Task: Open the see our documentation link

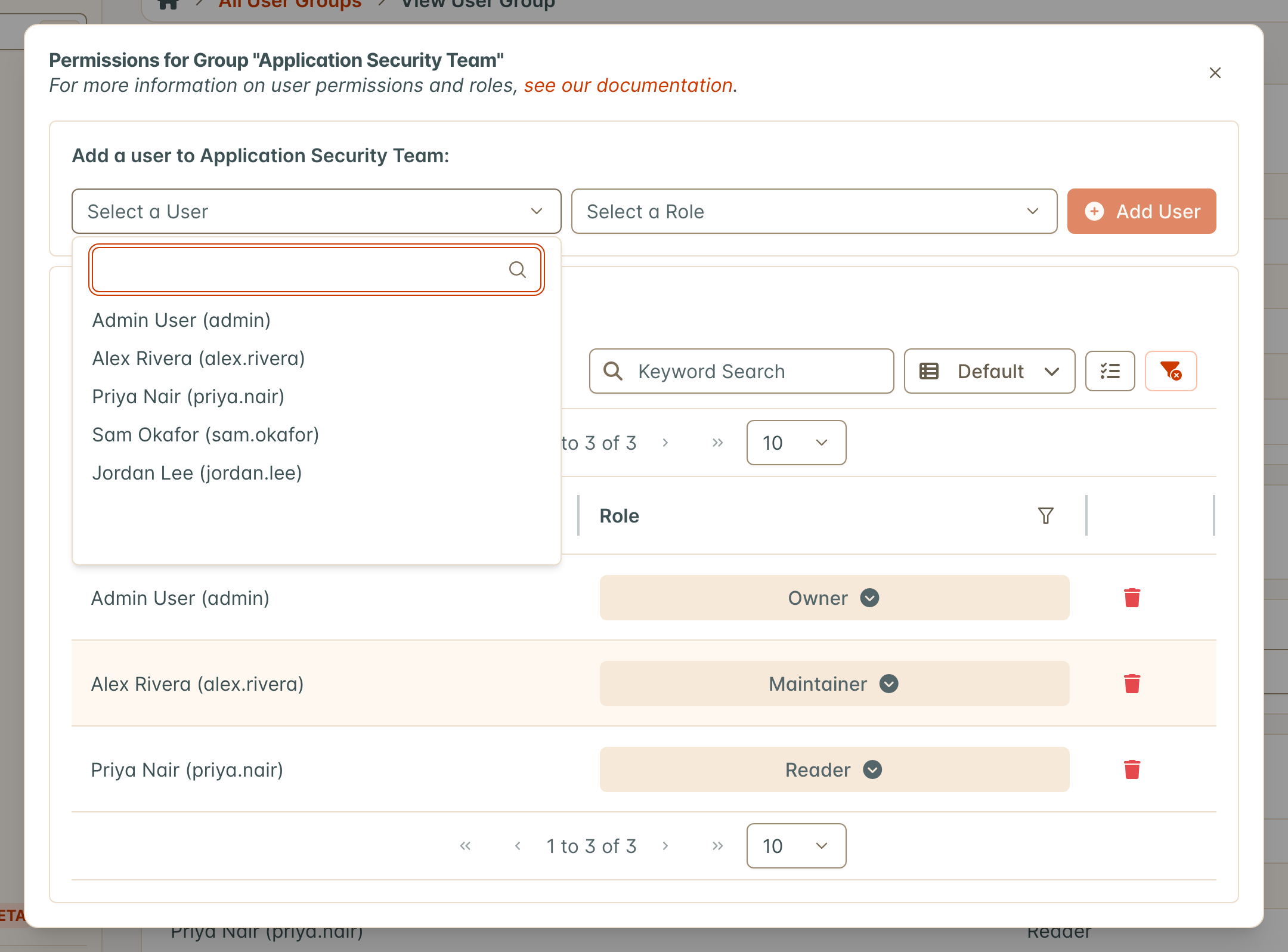Action: (x=628, y=85)
